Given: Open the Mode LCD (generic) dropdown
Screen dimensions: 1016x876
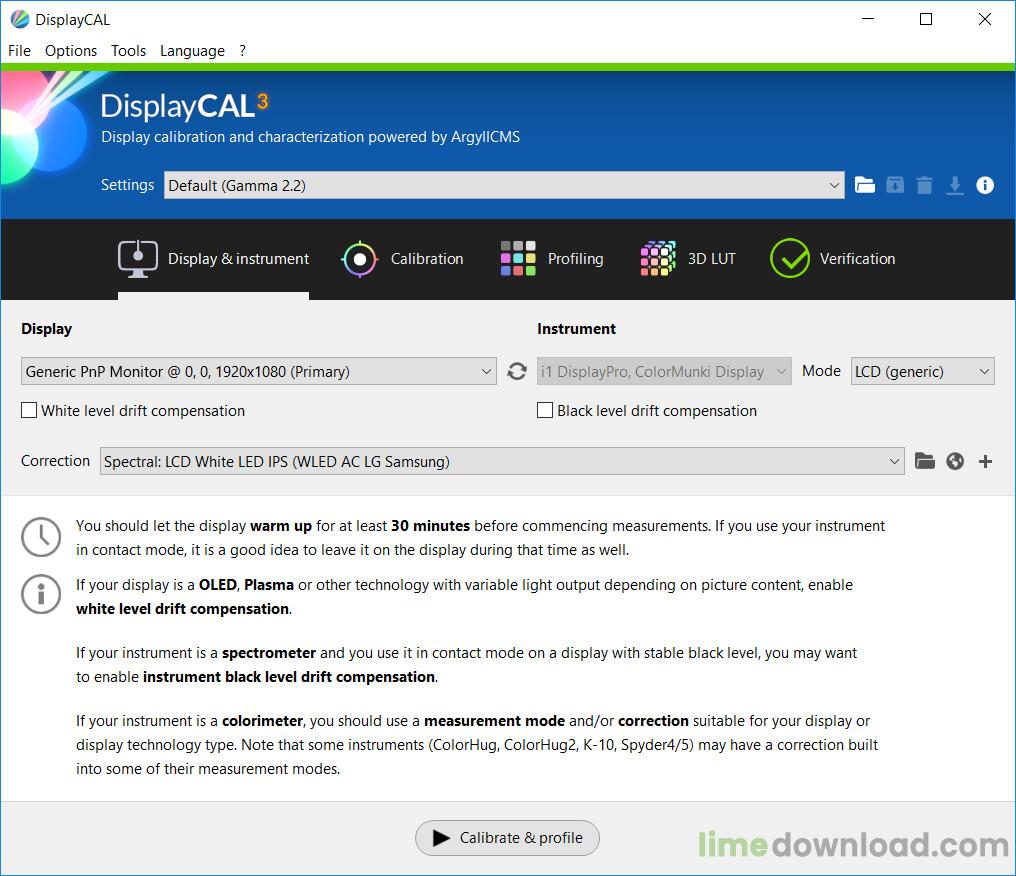Looking at the screenshot, I should [x=923, y=371].
